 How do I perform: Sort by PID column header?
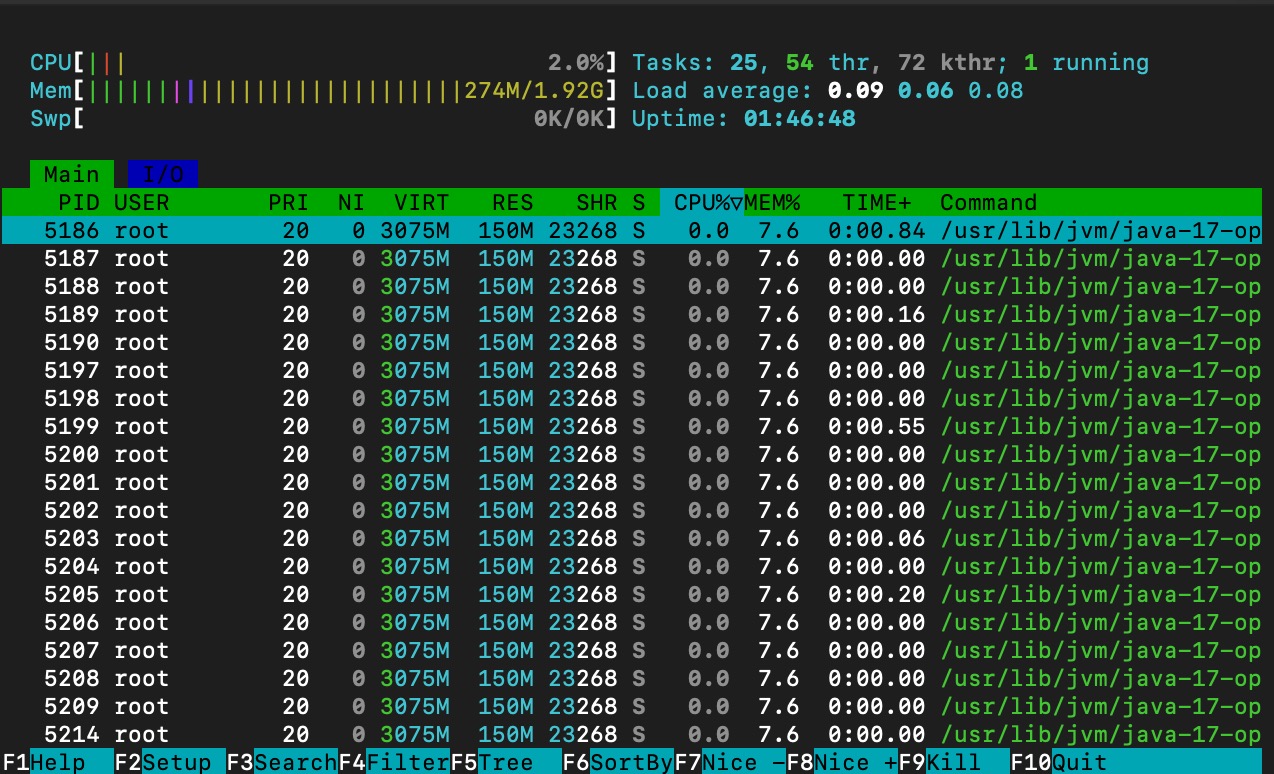click(78, 202)
